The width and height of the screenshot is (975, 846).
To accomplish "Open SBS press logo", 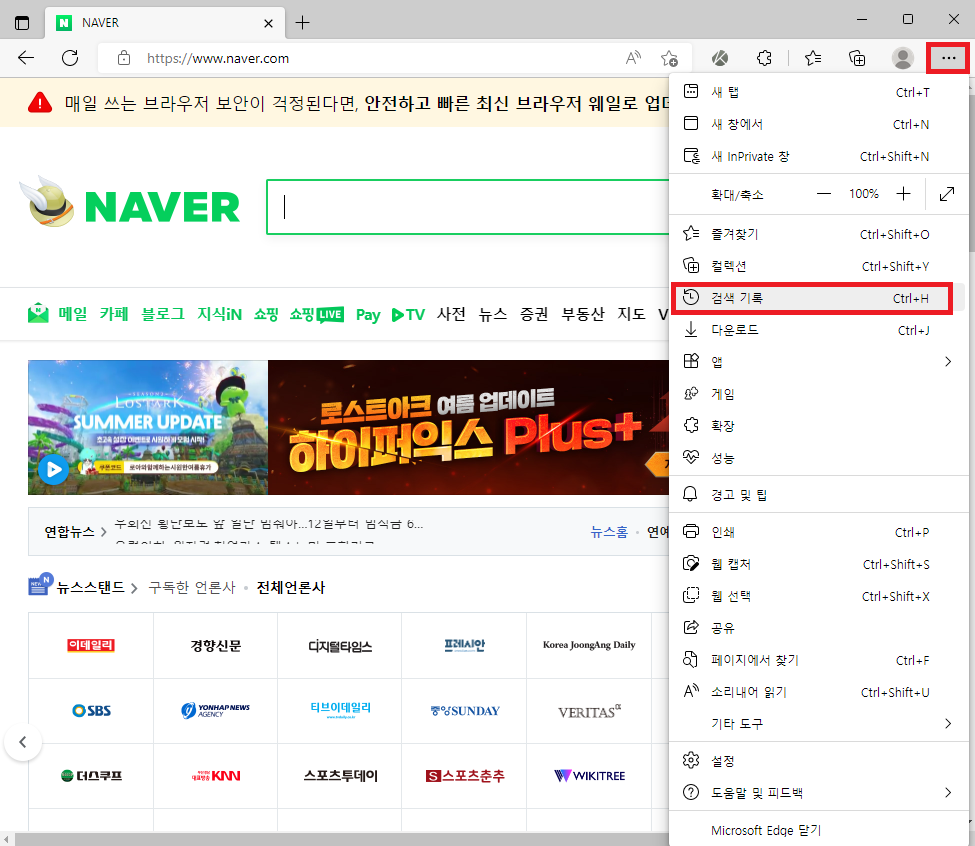I will coord(91,710).
